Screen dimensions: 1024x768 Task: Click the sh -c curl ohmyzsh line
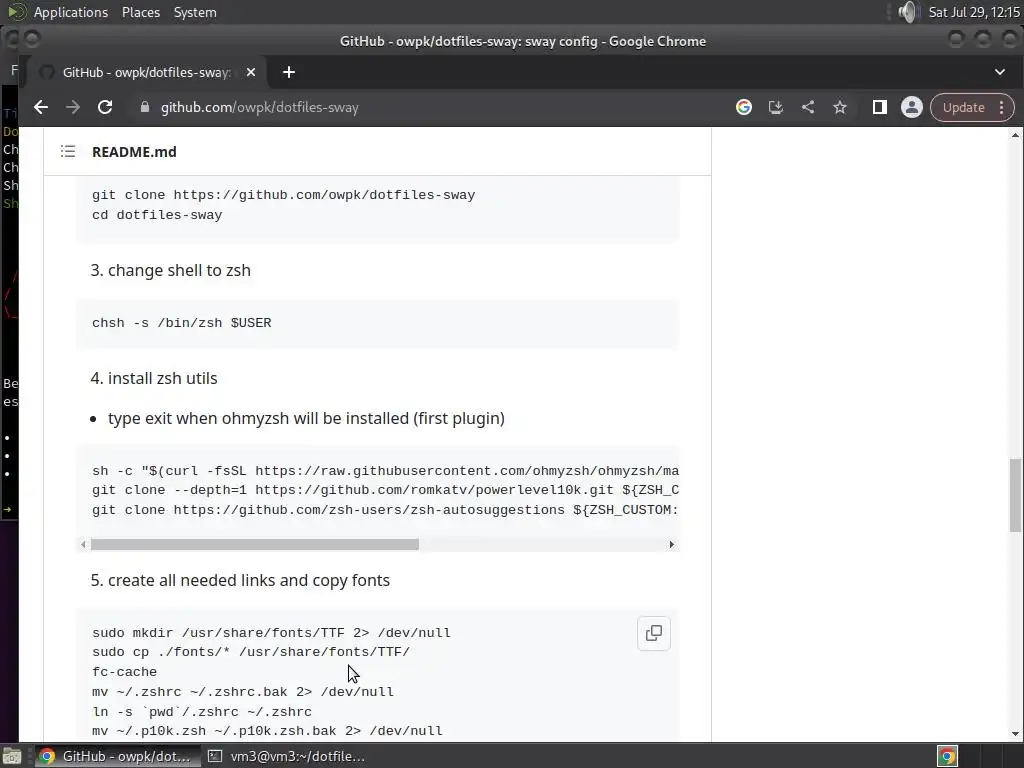pos(385,470)
